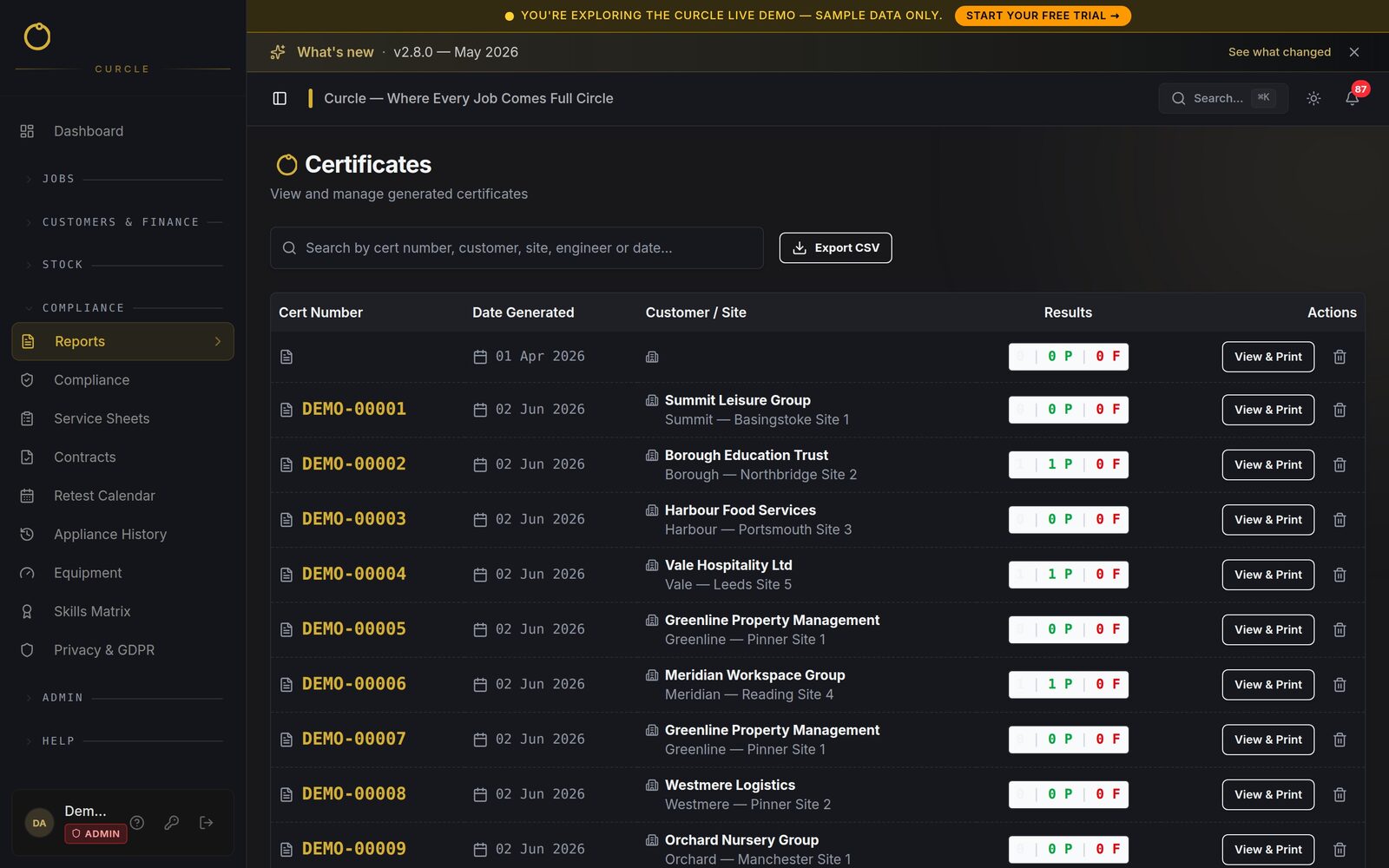Screen dimensions: 1389x868
Task: Open Appliance History page
Action: click(122, 535)
